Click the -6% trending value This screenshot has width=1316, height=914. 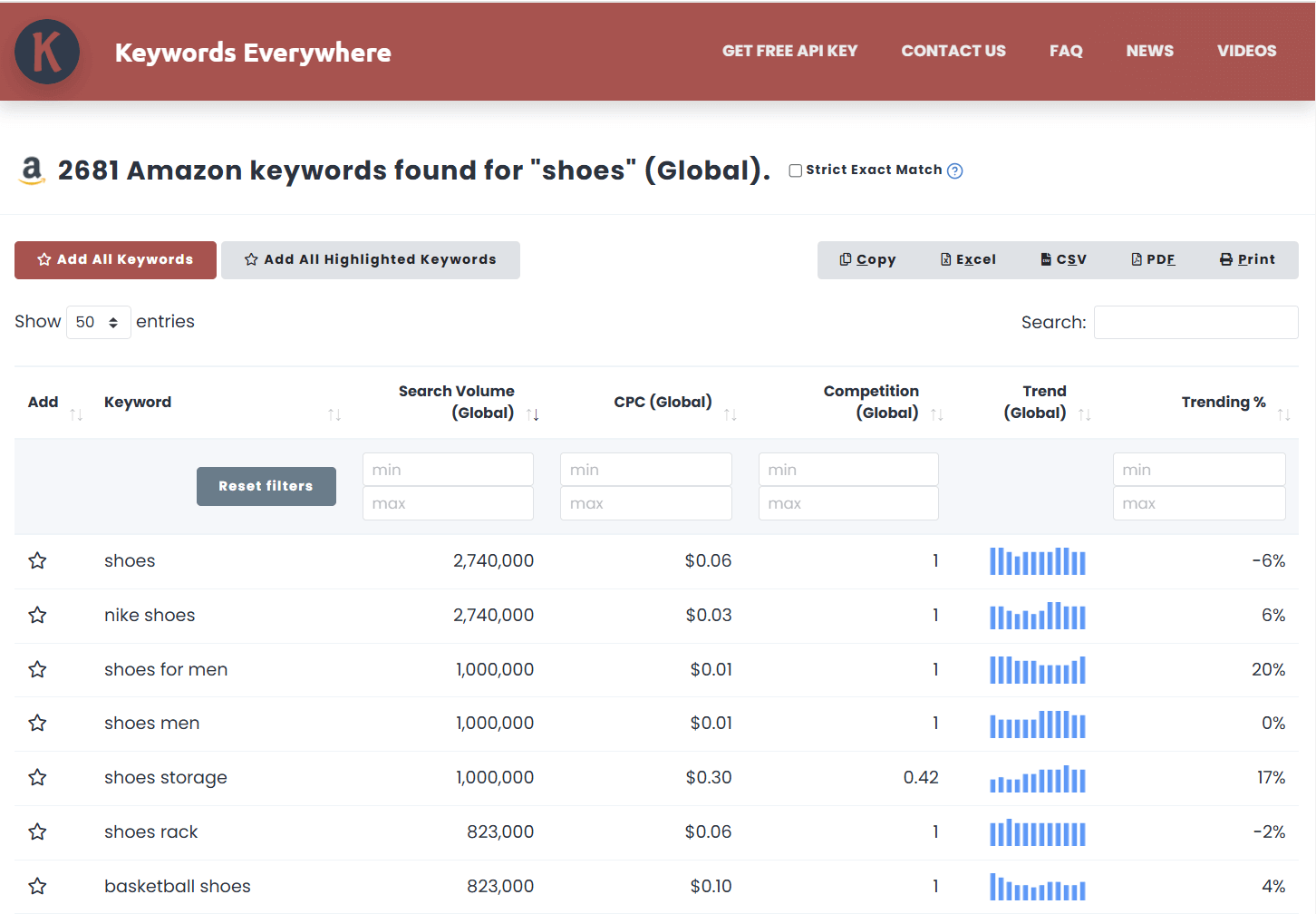pyautogui.click(x=1268, y=560)
